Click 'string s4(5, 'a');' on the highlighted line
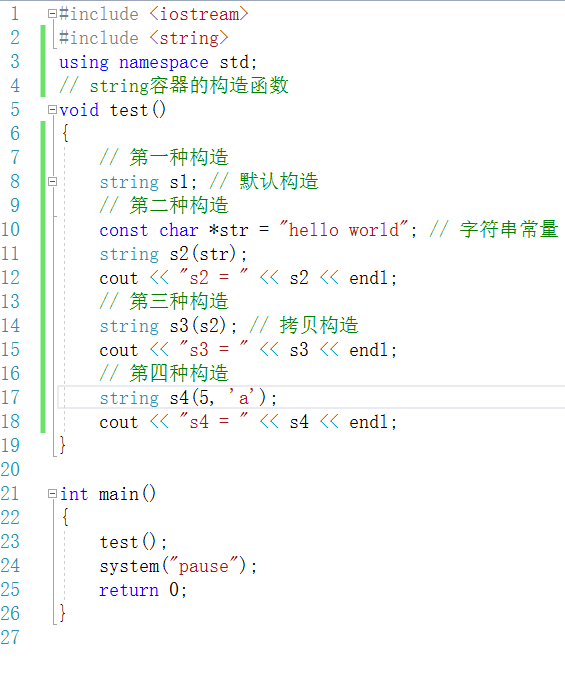The width and height of the screenshot is (565, 679). [188, 398]
